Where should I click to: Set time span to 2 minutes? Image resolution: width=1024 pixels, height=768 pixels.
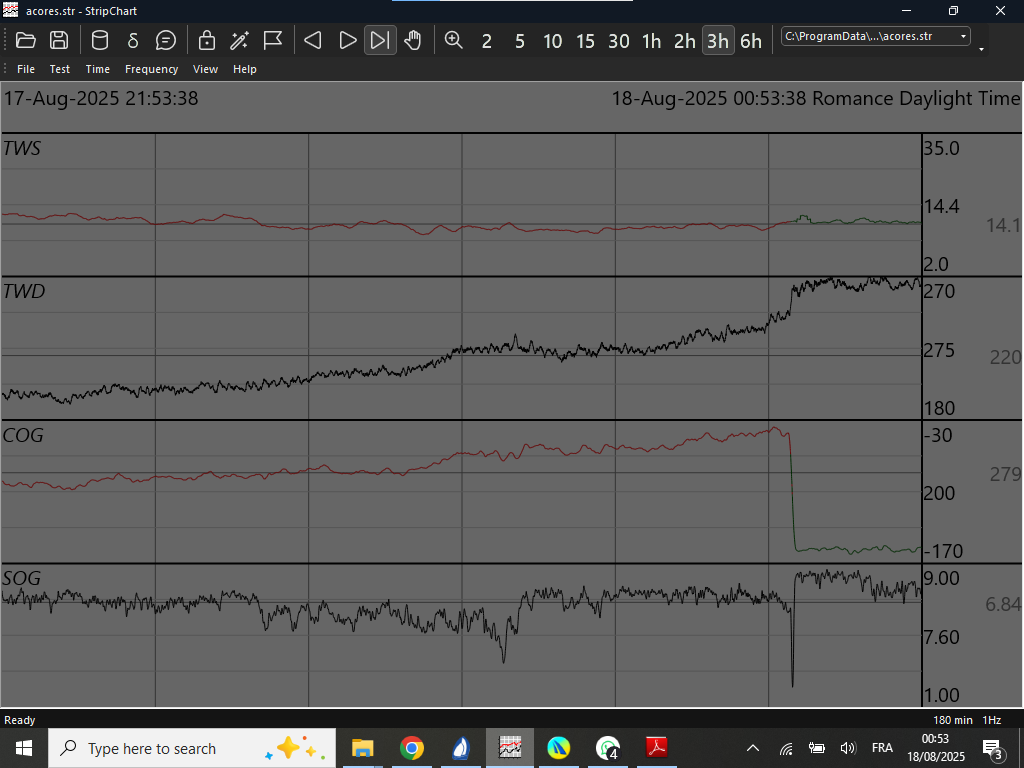click(x=487, y=41)
